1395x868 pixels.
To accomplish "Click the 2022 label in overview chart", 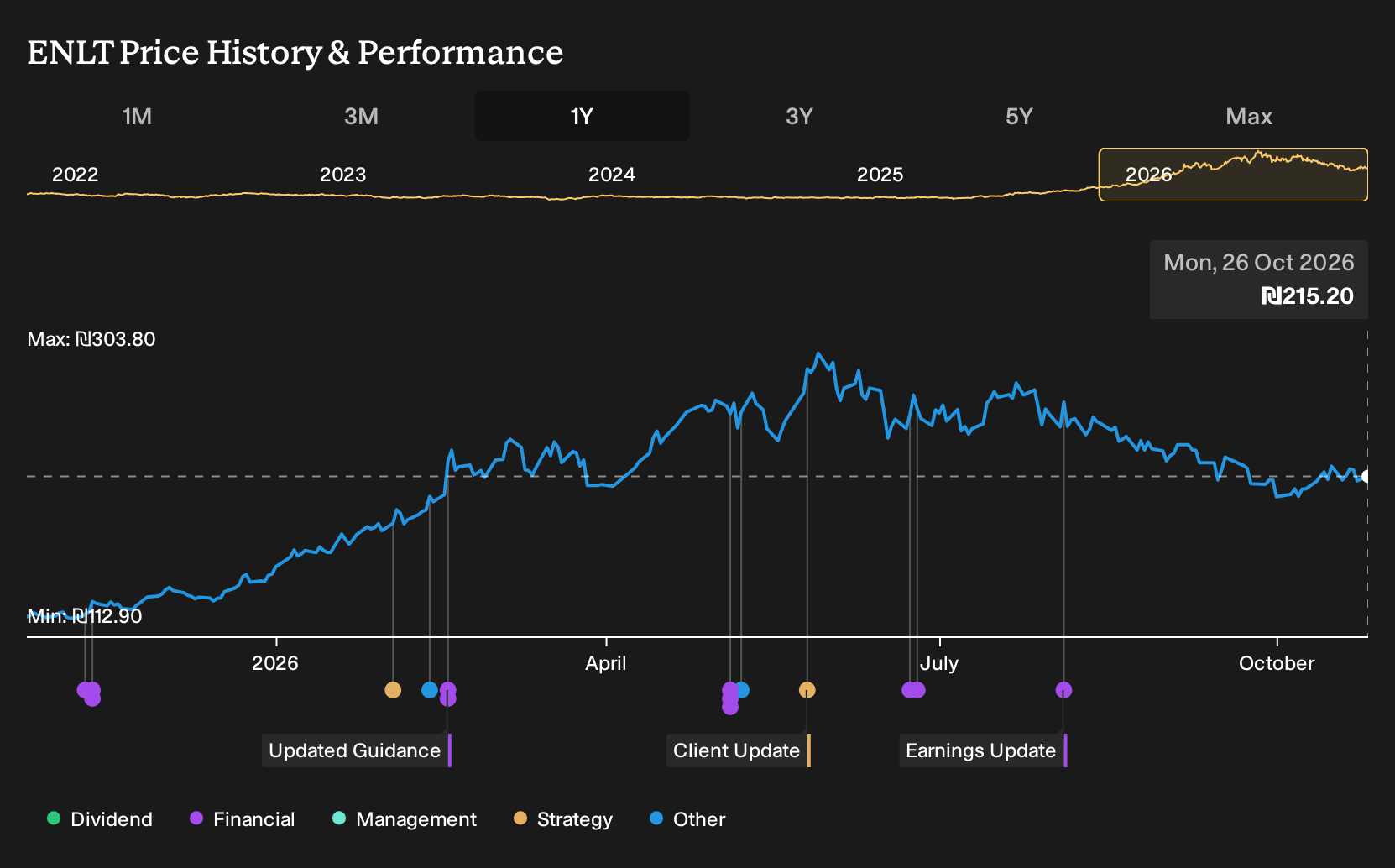I will click(x=76, y=175).
